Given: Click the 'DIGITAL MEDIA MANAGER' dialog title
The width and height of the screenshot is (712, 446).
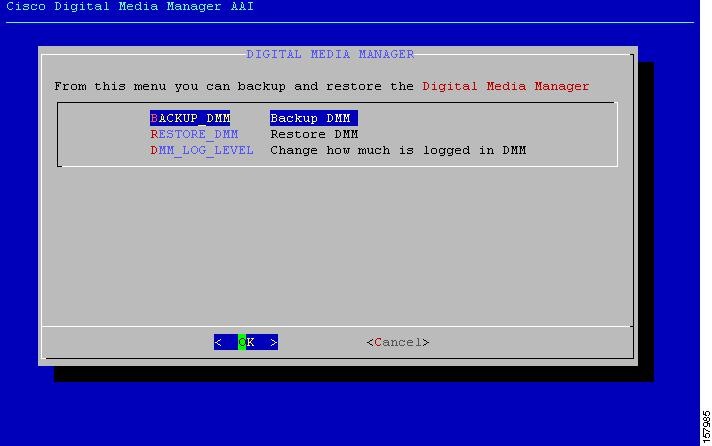Looking at the screenshot, I should pyautogui.click(x=330, y=54).
